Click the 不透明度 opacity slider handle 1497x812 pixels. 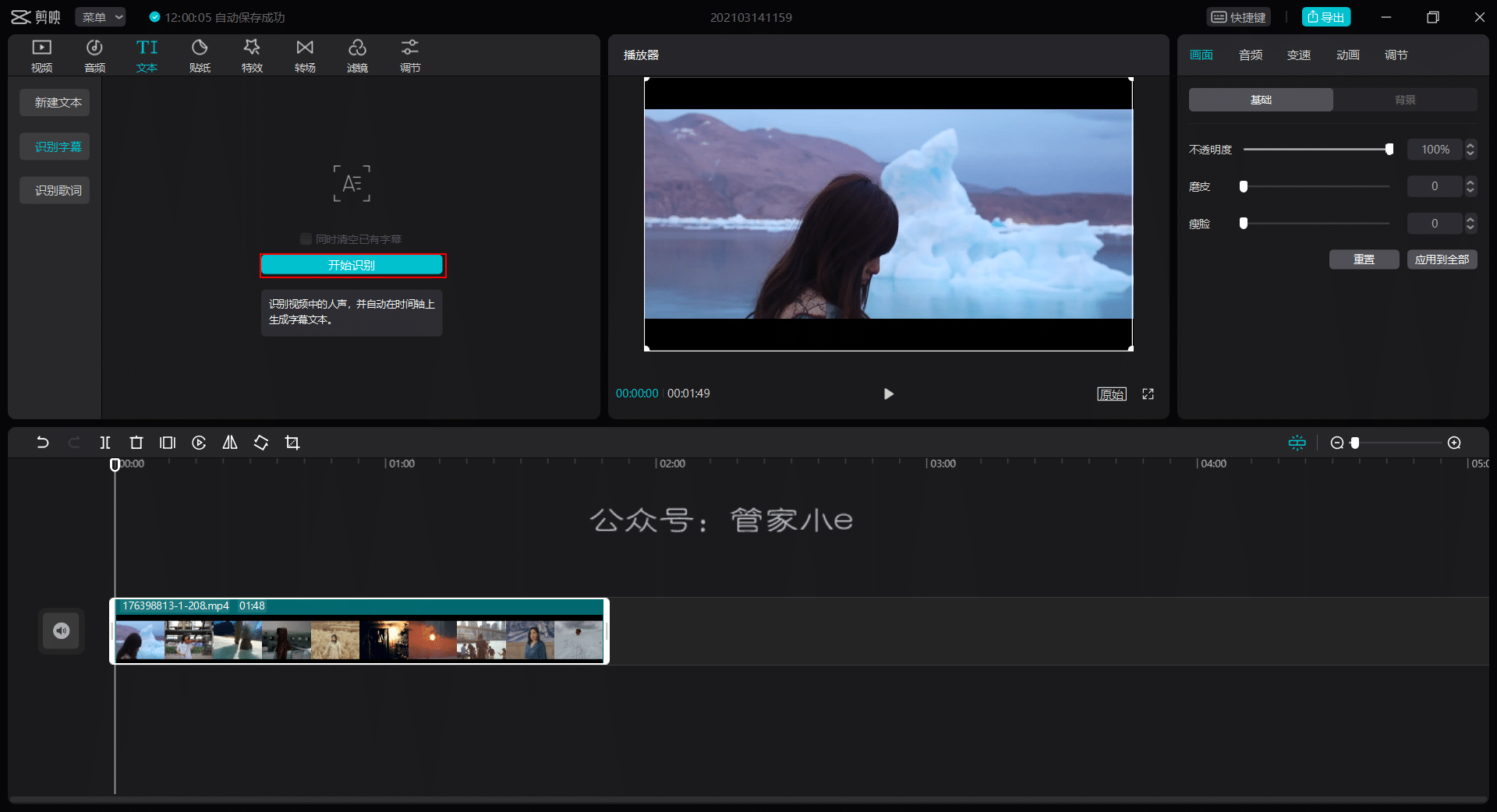(1389, 149)
